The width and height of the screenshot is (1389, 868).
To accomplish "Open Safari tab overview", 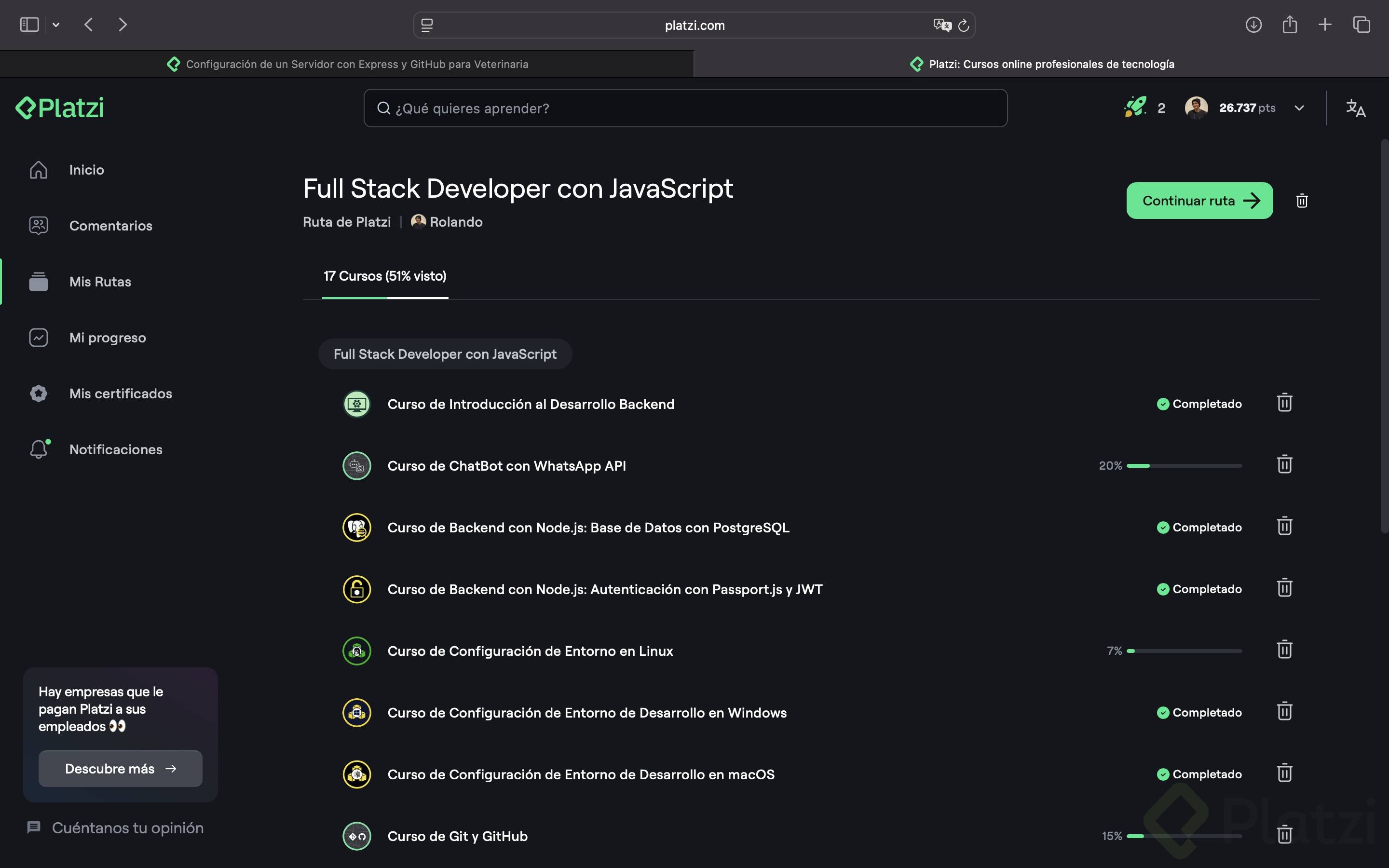I will click(1361, 25).
